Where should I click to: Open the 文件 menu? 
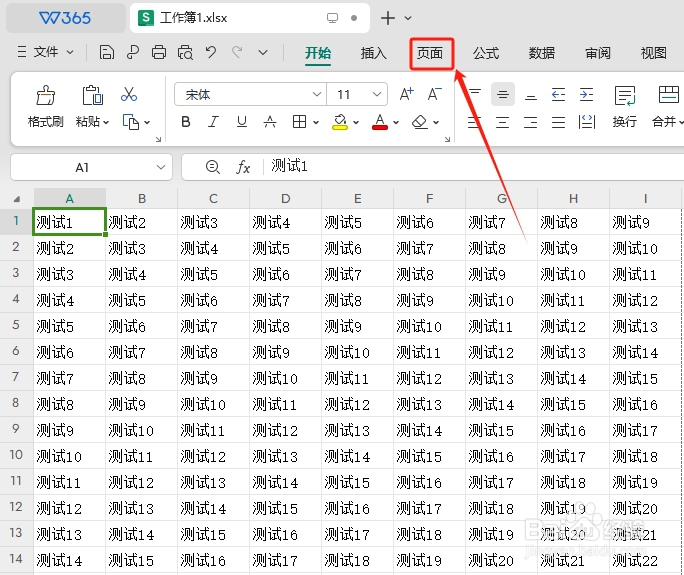pos(45,52)
